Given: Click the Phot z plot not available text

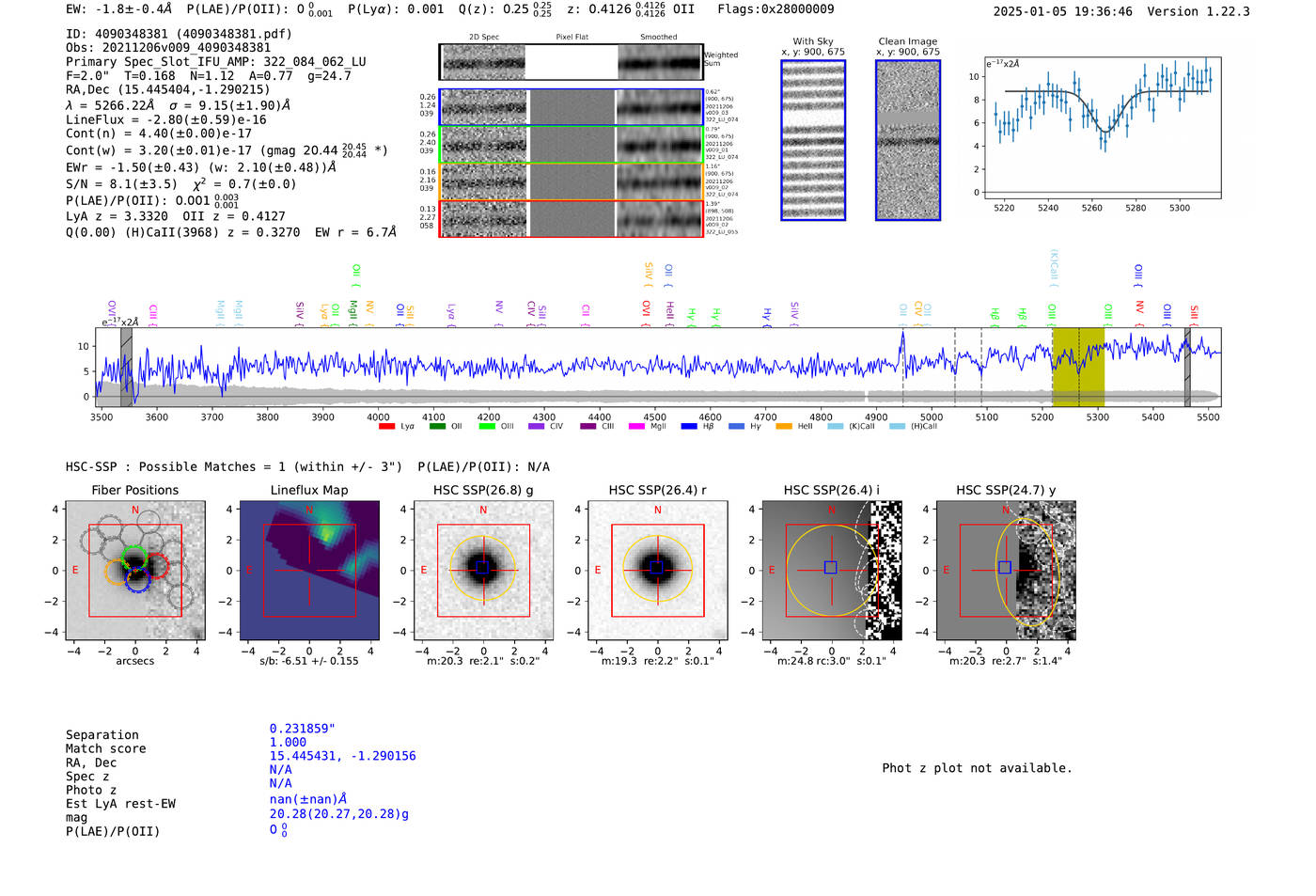Looking at the screenshot, I should pyautogui.click(x=977, y=768).
